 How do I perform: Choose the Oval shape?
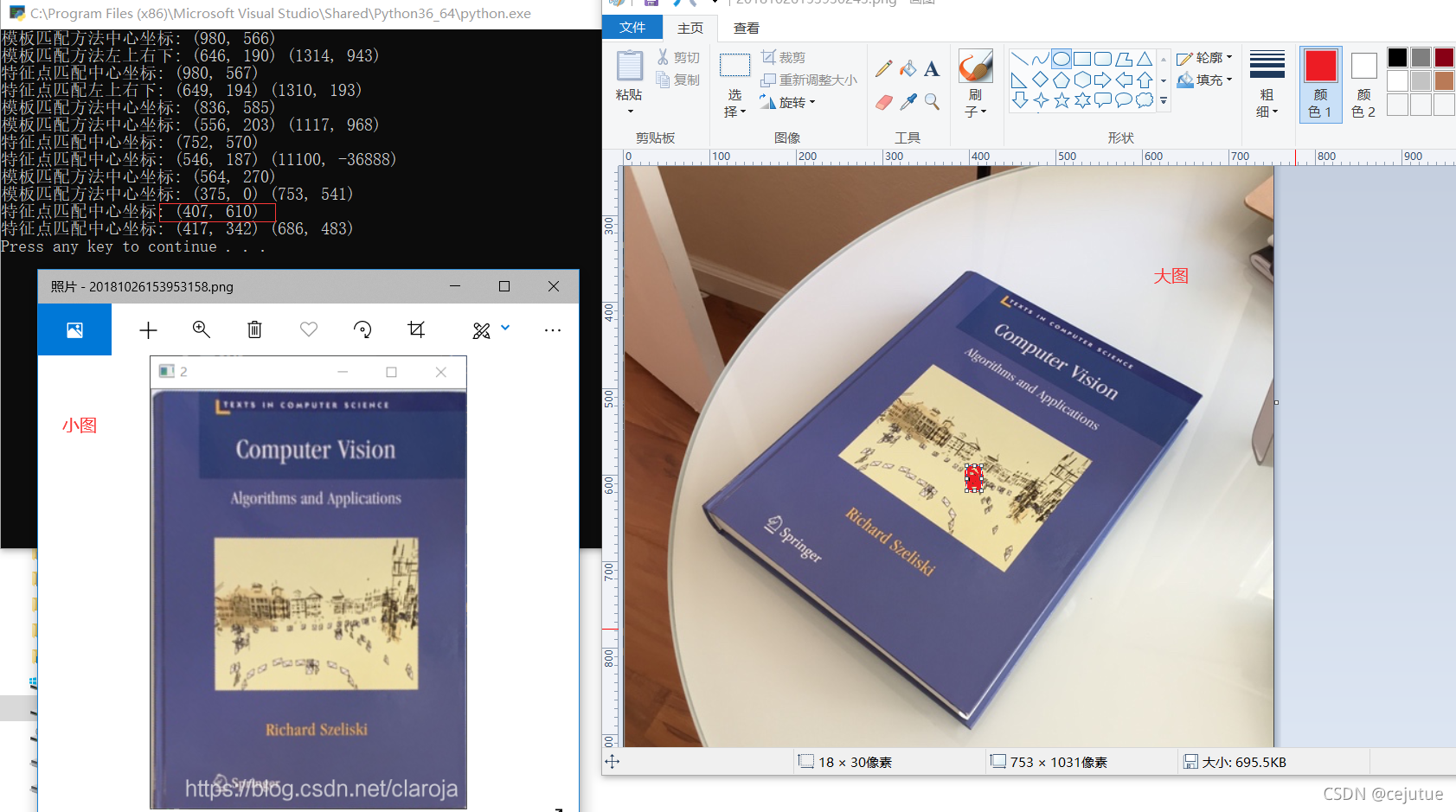click(x=1062, y=59)
